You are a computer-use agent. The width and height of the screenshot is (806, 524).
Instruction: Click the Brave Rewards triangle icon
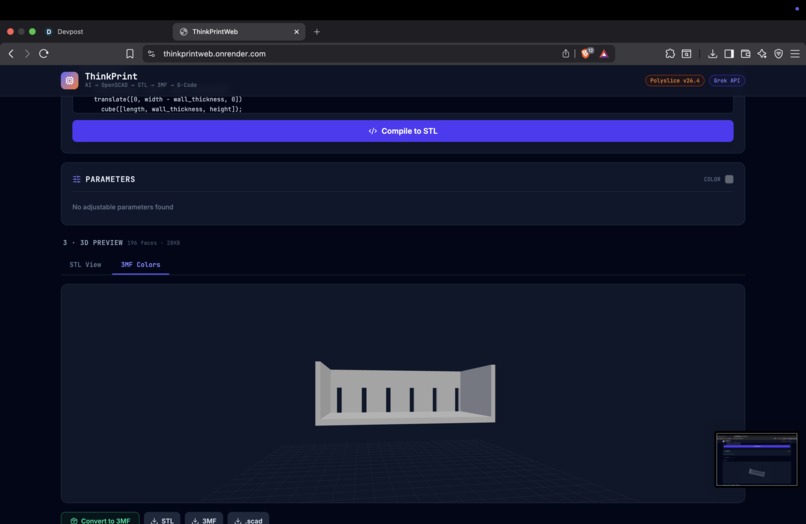click(604, 53)
